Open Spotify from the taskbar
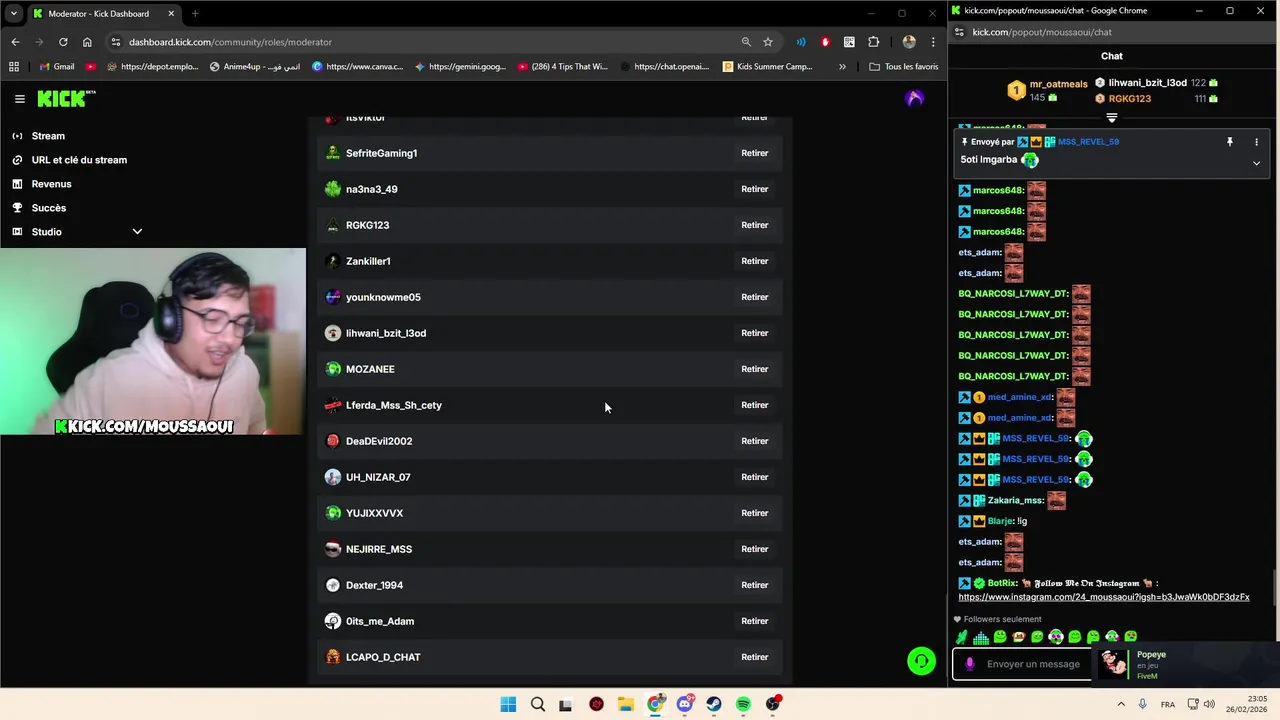The height and width of the screenshot is (720, 1280). pyautogui.click(x=743, y=704)
